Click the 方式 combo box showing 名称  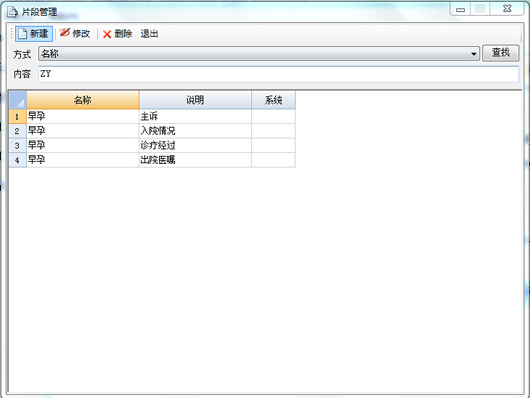tap(259, 54)
